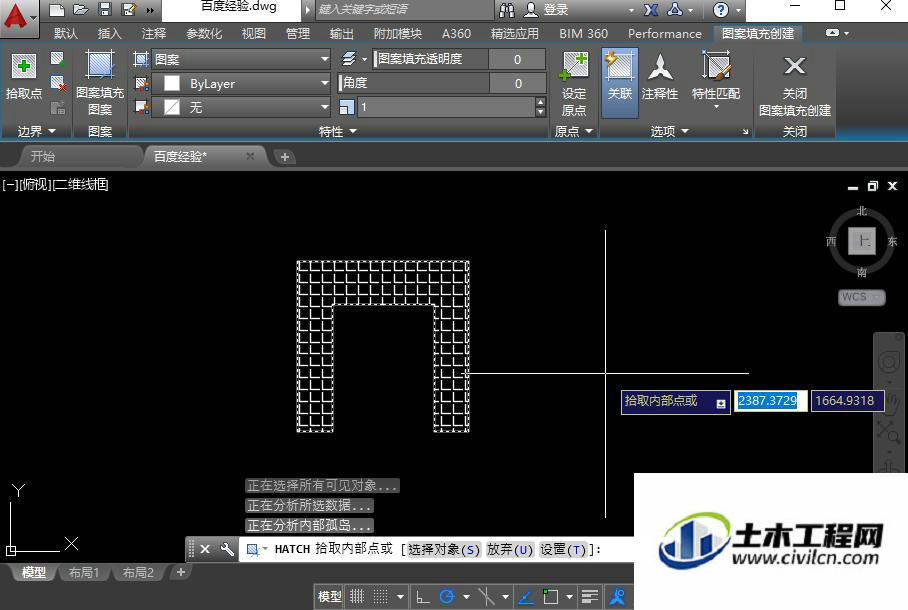The height and width of the screenshot is (610, 908).
Task: Click the white ByLayer color swatch
Action: click(171, 83)
